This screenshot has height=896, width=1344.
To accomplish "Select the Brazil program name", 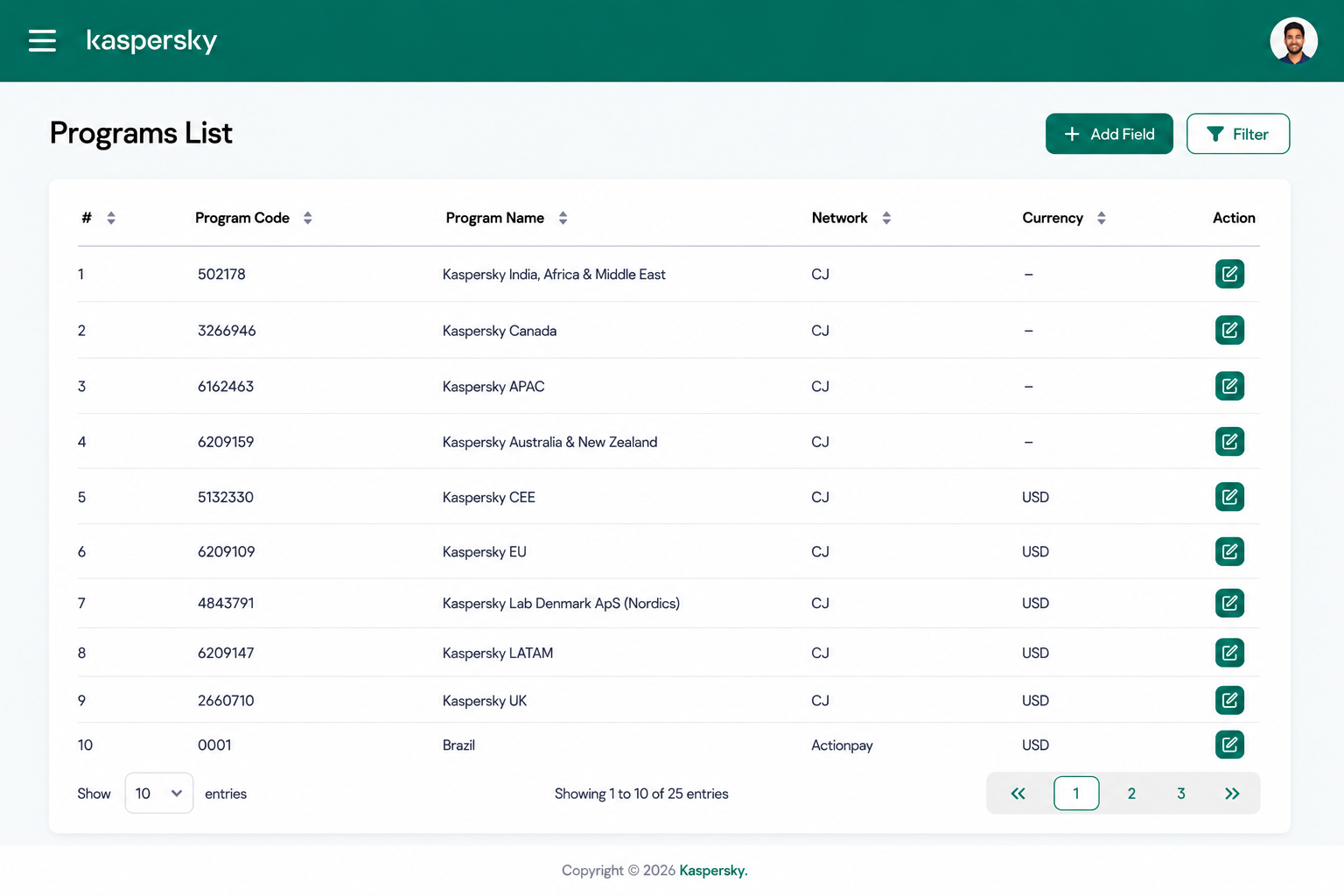I will [x=458, y=745].
